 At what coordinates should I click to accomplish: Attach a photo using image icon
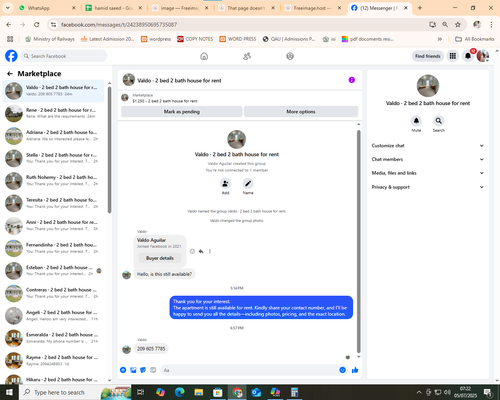133,370
